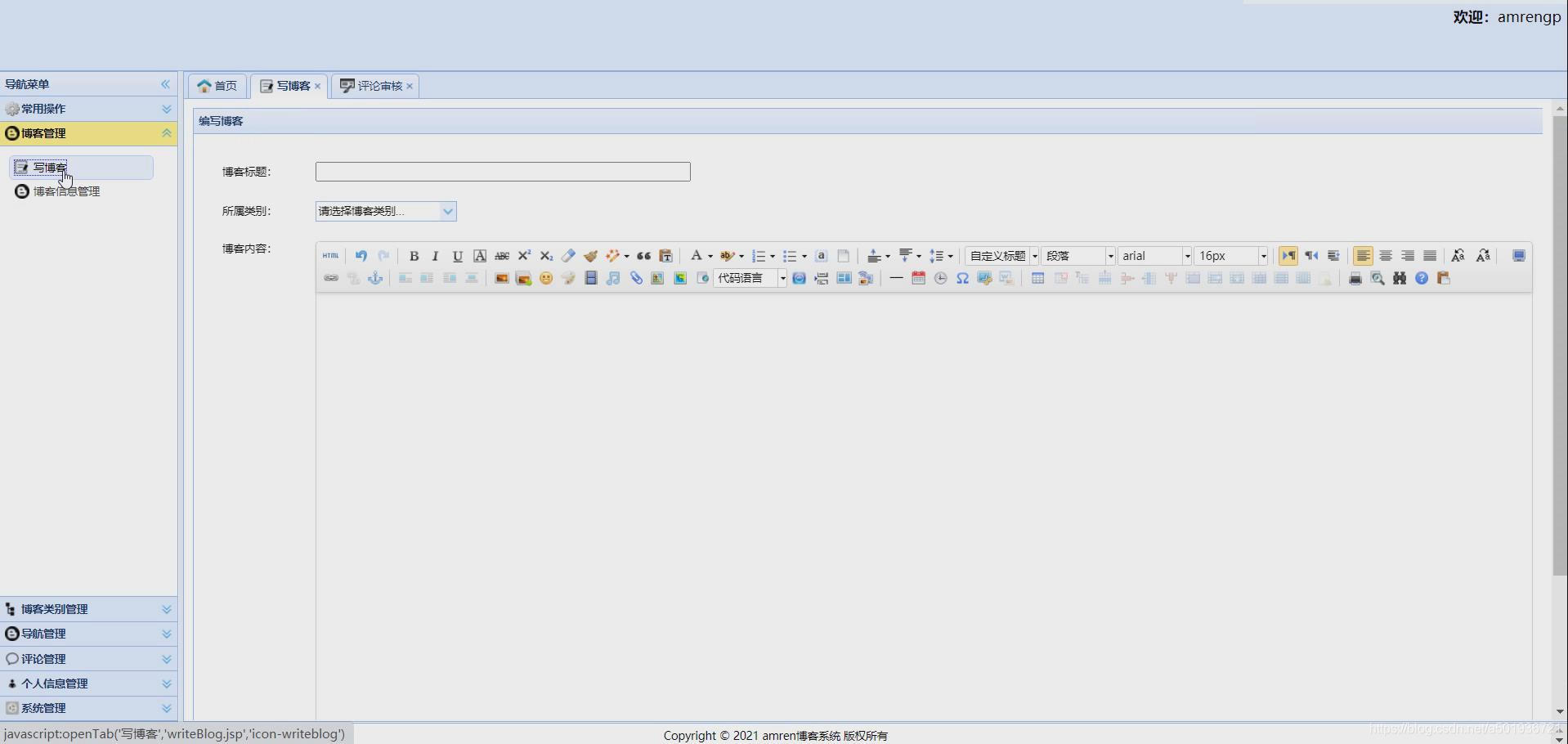Choose paste as plain text
The width and height of the screenshot is (1568, 744).
(666, 256)
